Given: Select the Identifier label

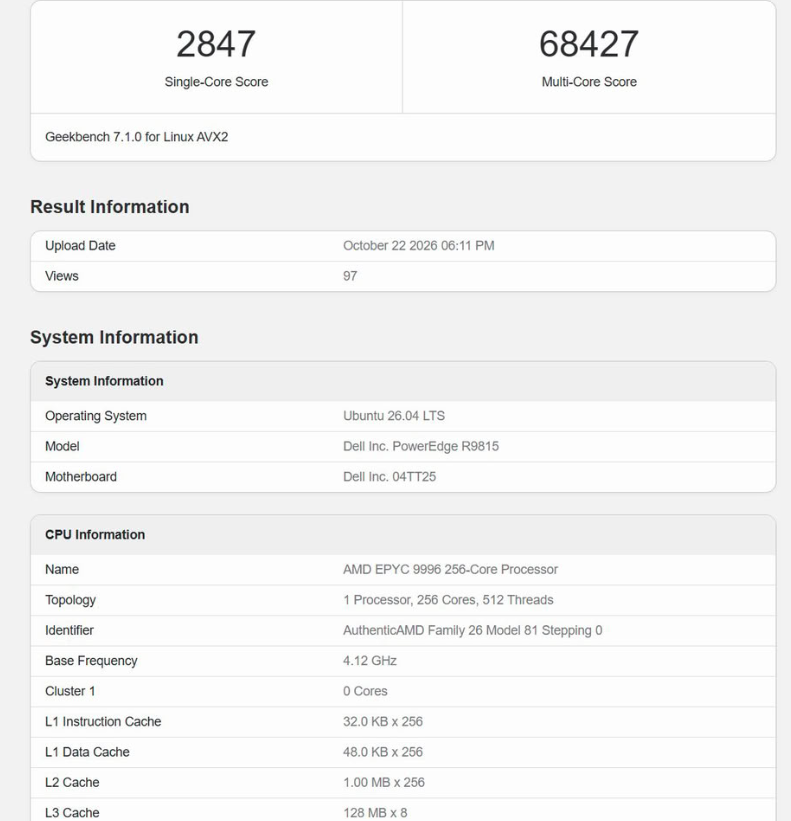Looking at the screenshot, I should [x=69, y=630].
